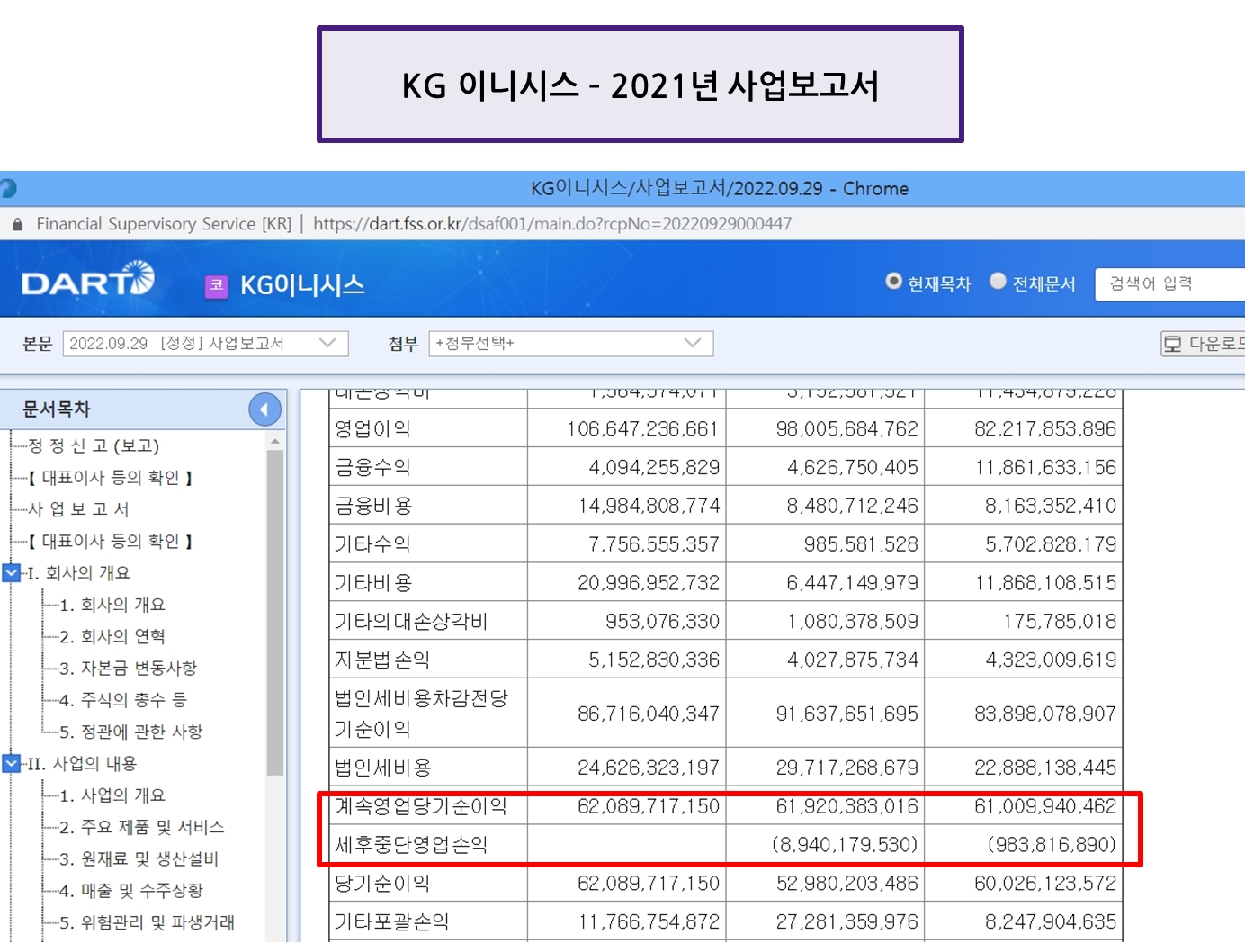Click the 금융수익 row label
Image resolution: width=1245 pixels, height=952 pixels.
[372, 468]
